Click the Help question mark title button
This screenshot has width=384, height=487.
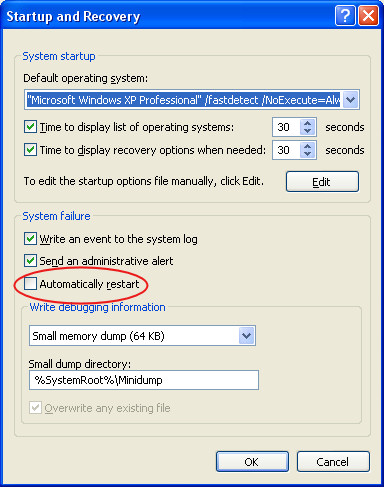[x=345, y=15]
